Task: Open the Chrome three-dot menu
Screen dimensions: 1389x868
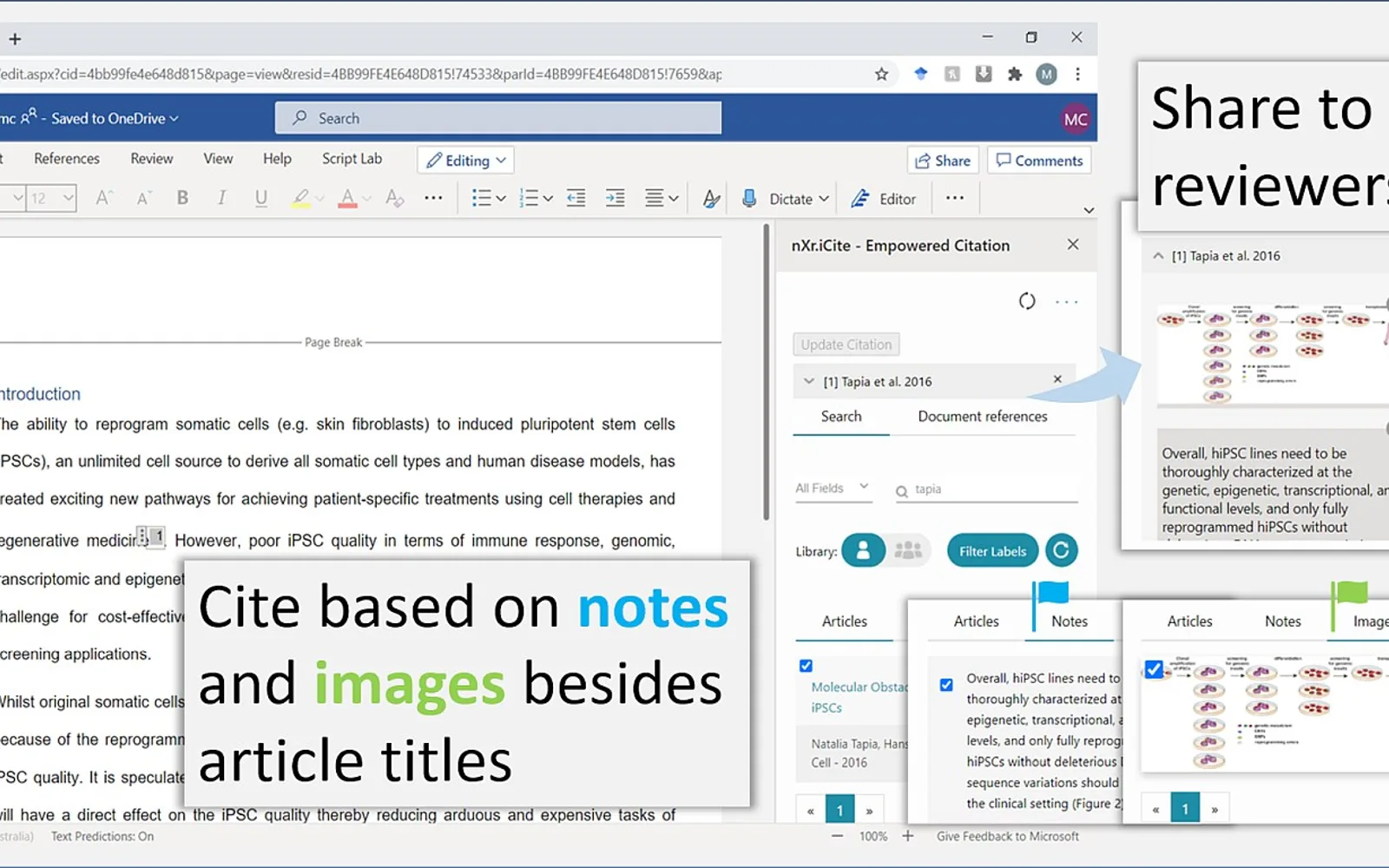Action: [x=1077, y=74]
